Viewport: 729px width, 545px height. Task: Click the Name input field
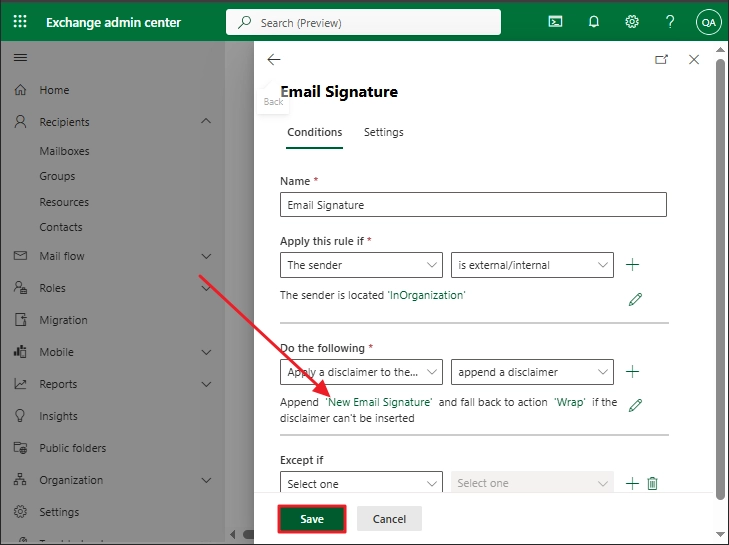473,205
